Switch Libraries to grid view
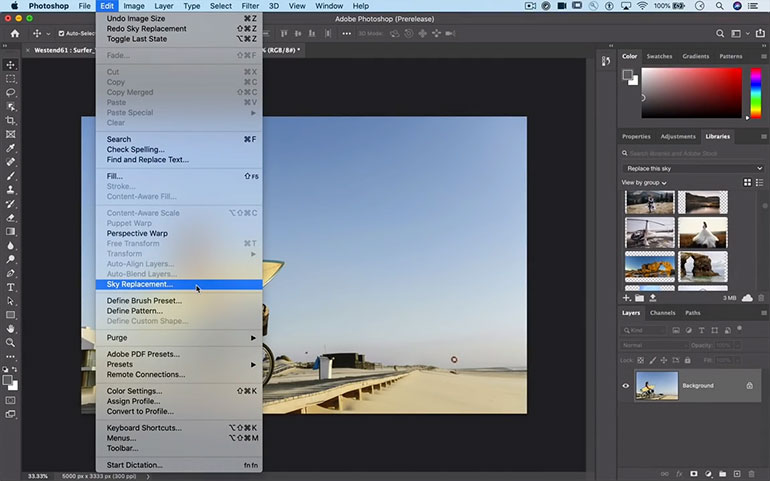Image resolution: width=770 pixels, height=481 pixels. (x=747, y=183)
